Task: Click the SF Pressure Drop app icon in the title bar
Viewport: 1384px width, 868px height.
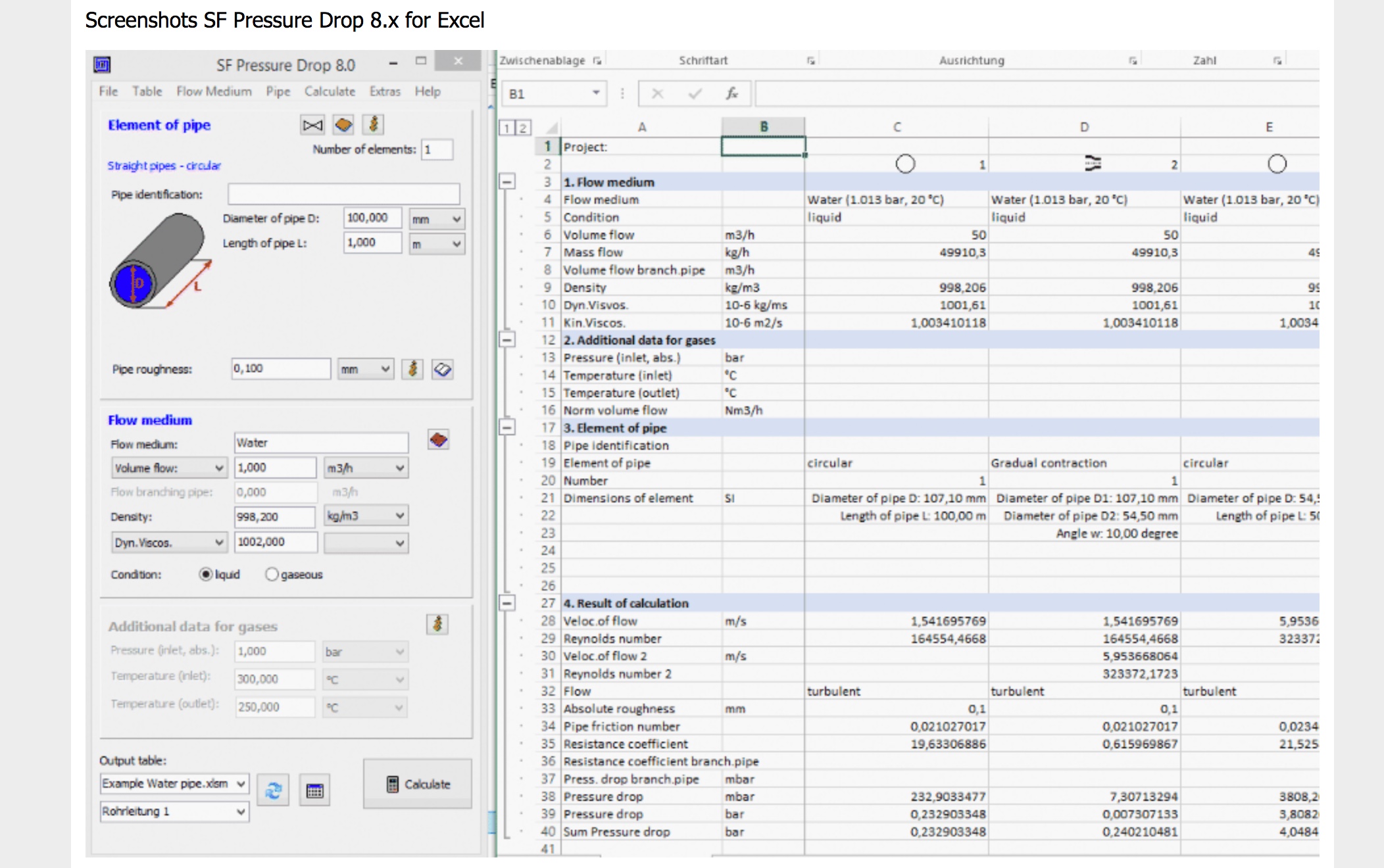Action: (x=102, y=64)
